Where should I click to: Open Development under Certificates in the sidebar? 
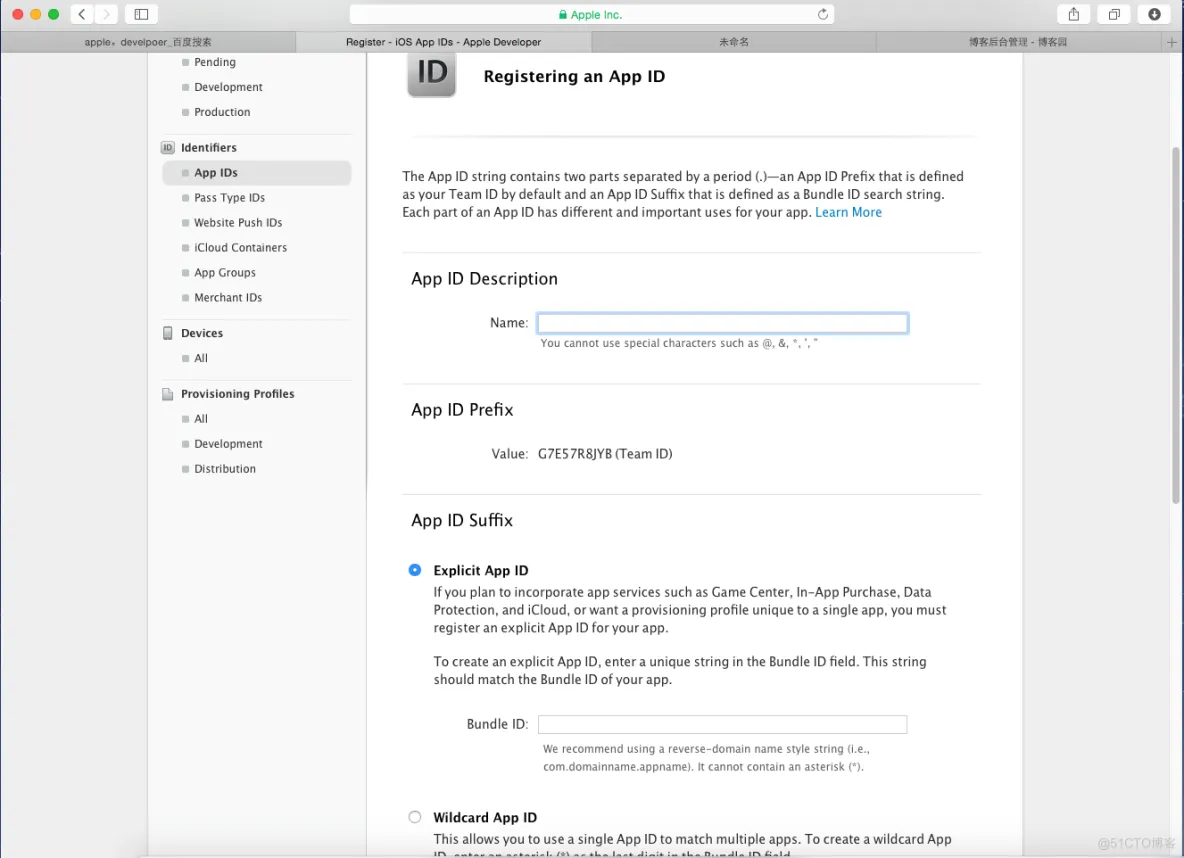point(228,87)
